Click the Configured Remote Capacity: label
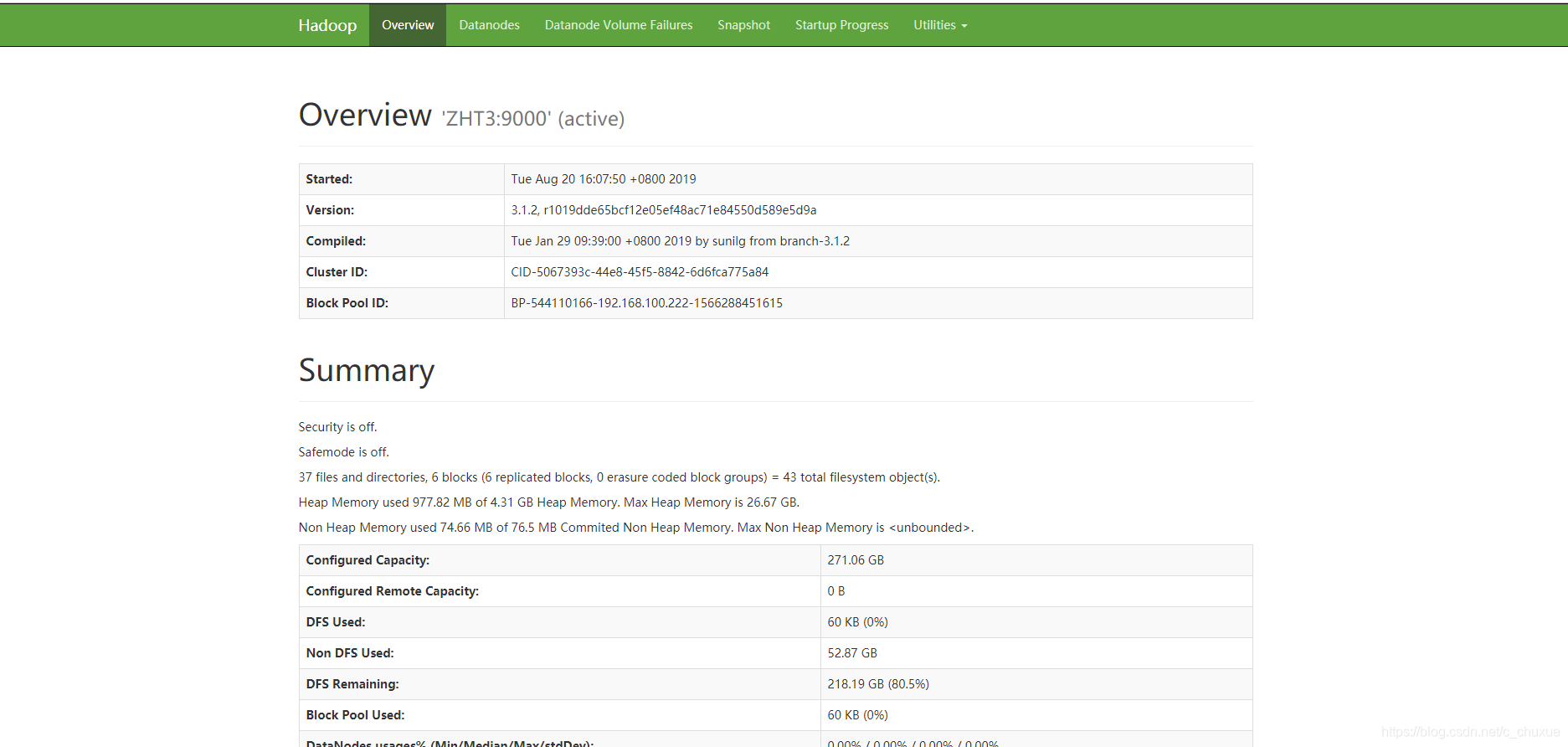 [x=393, y=591]
